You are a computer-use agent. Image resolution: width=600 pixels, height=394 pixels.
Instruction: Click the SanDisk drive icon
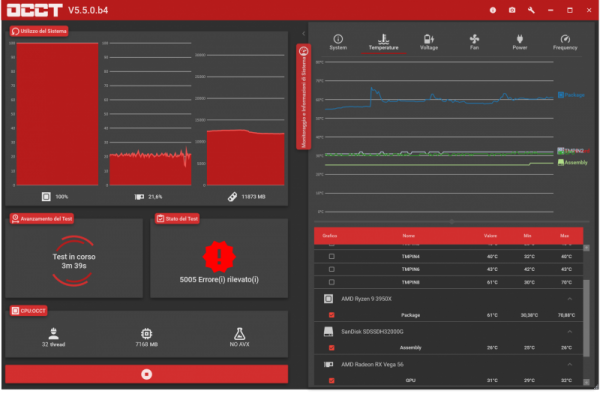[328, 332]
